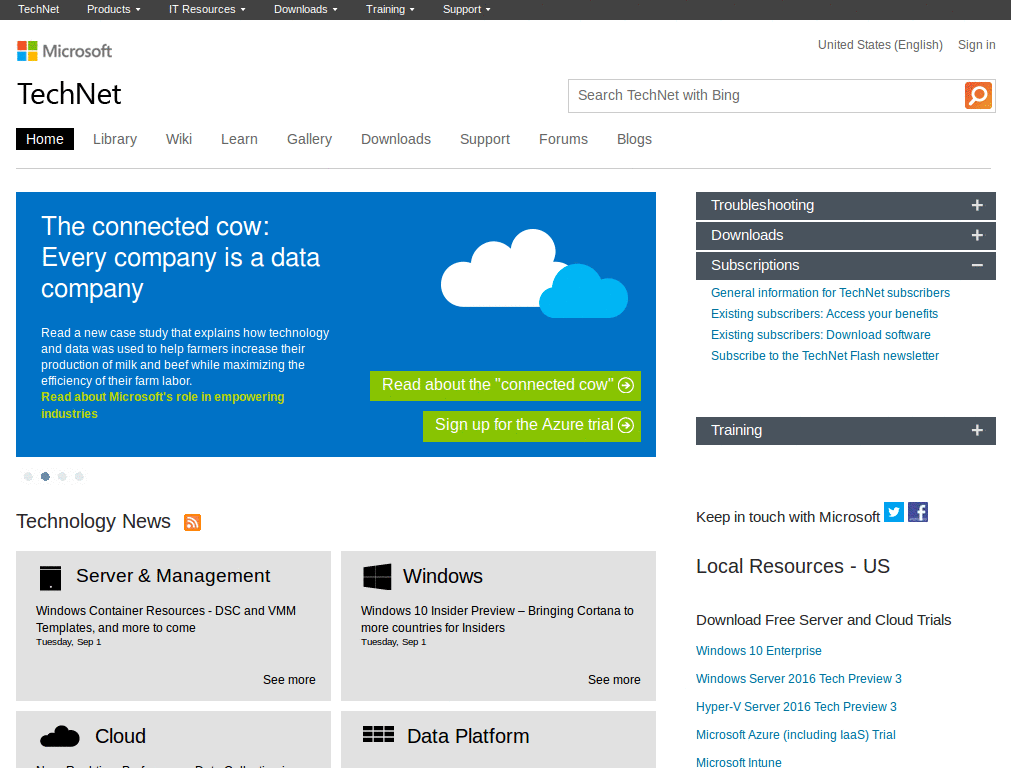Click the Cloud section icon

click(x=59, y=737)
